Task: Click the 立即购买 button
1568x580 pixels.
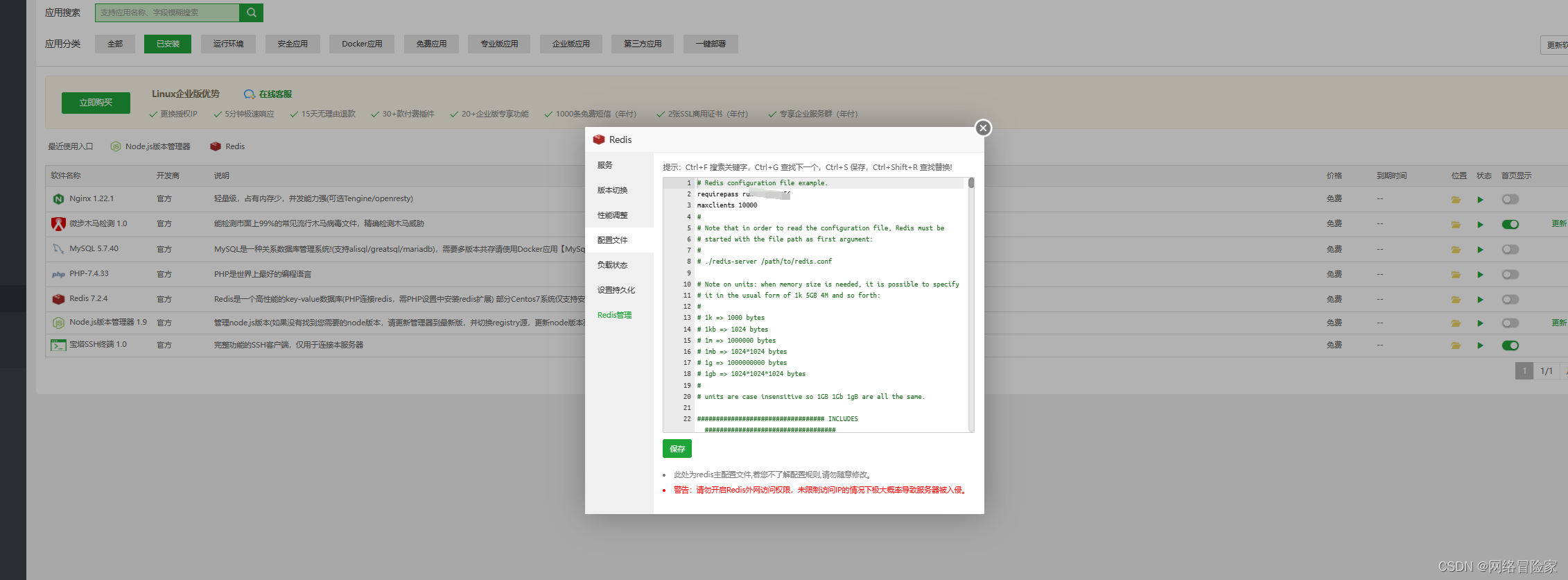Action: (96, 103)
